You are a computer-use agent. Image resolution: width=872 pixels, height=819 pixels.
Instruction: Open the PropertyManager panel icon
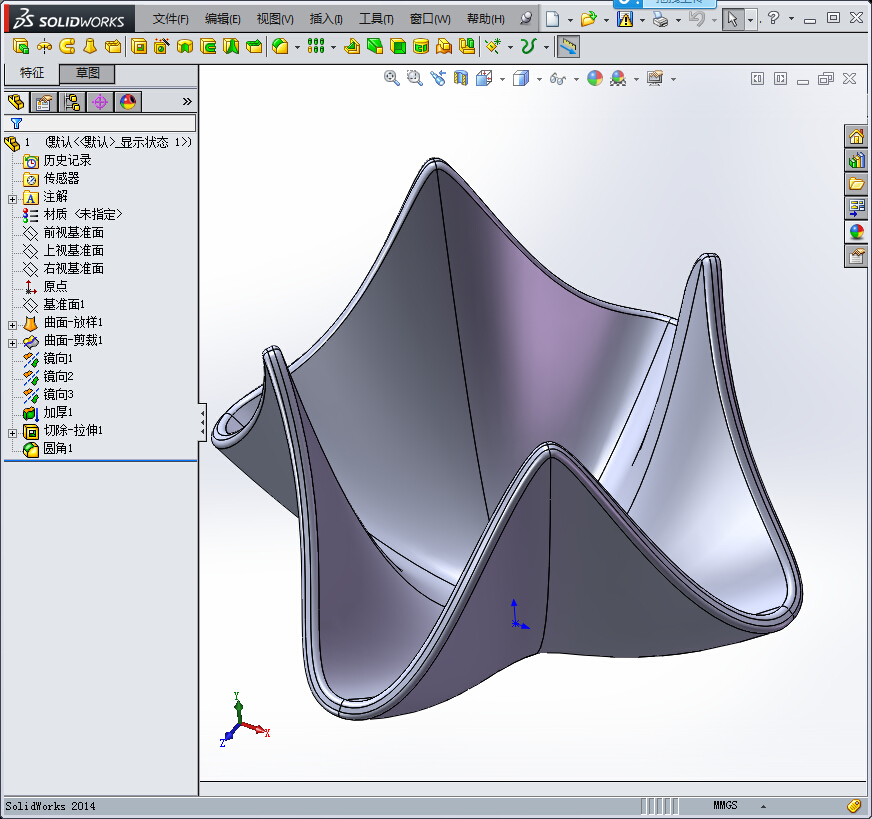(x=41, y=101)
